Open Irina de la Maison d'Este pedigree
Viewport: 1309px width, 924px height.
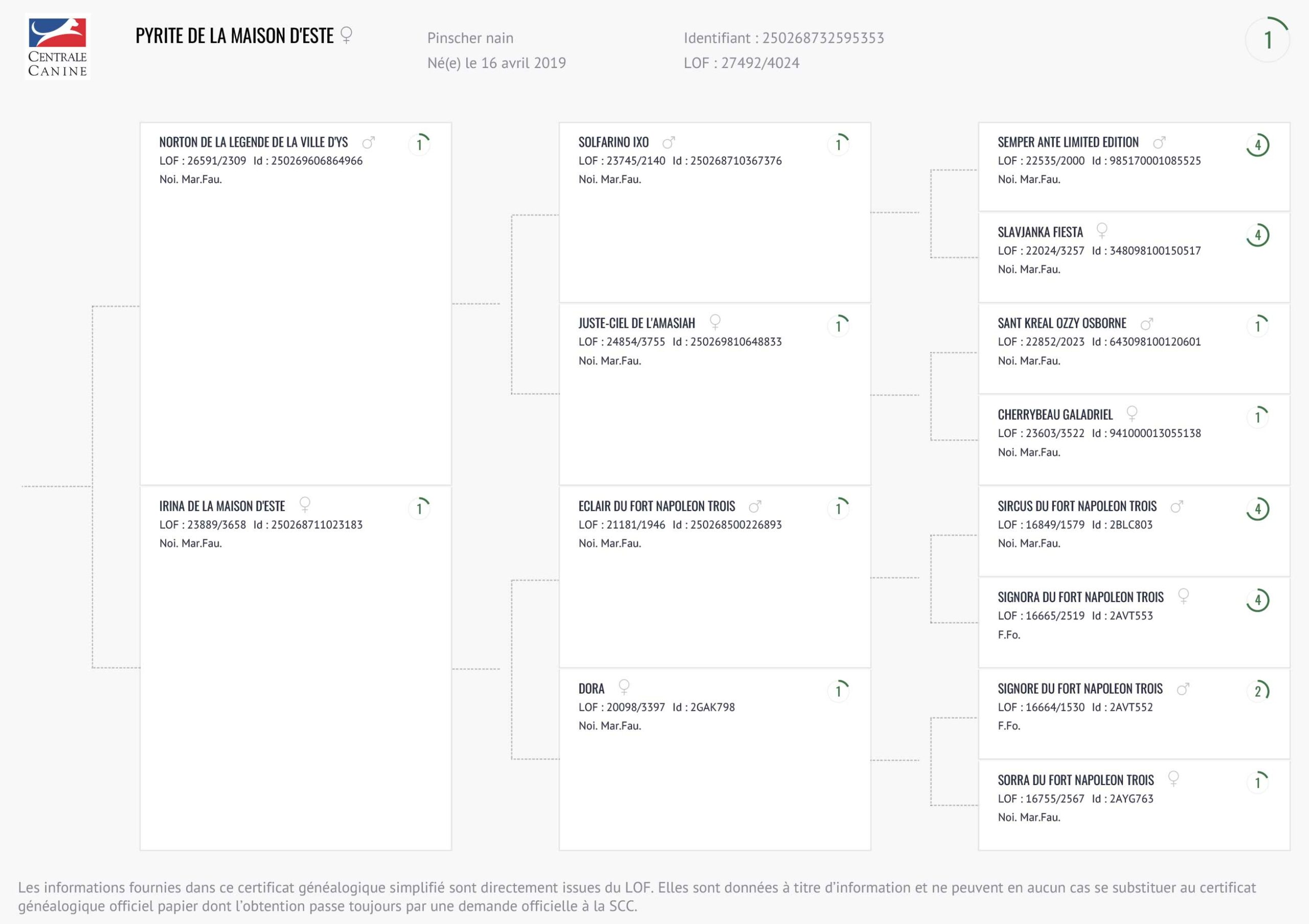222,506
